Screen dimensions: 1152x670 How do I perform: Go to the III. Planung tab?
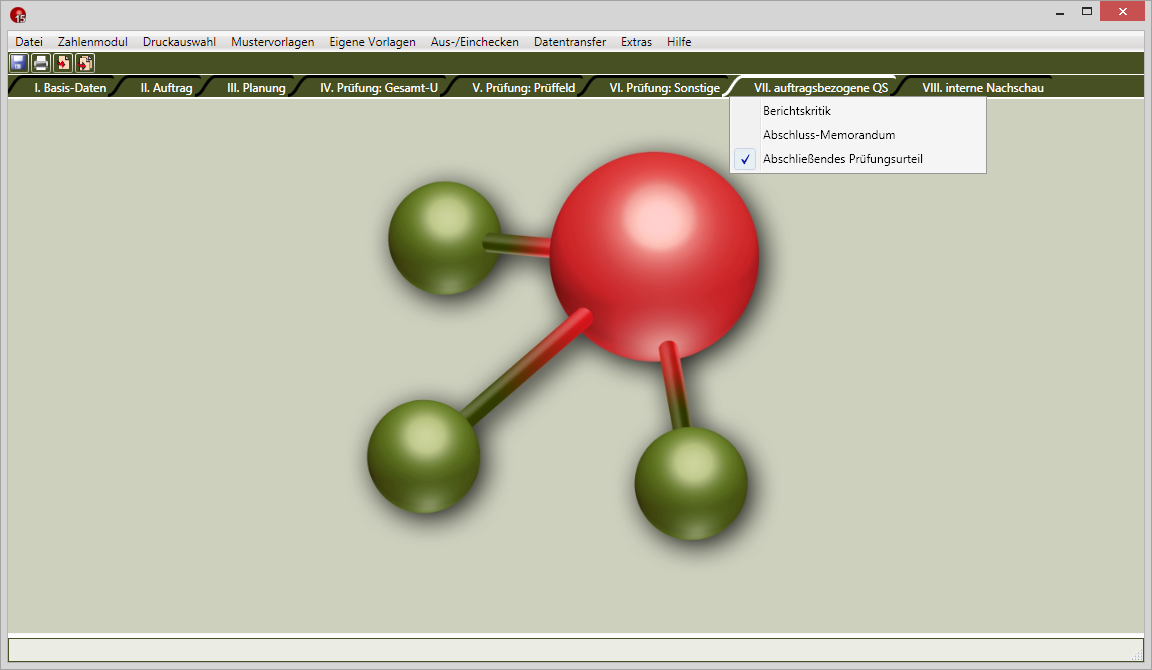256,88
